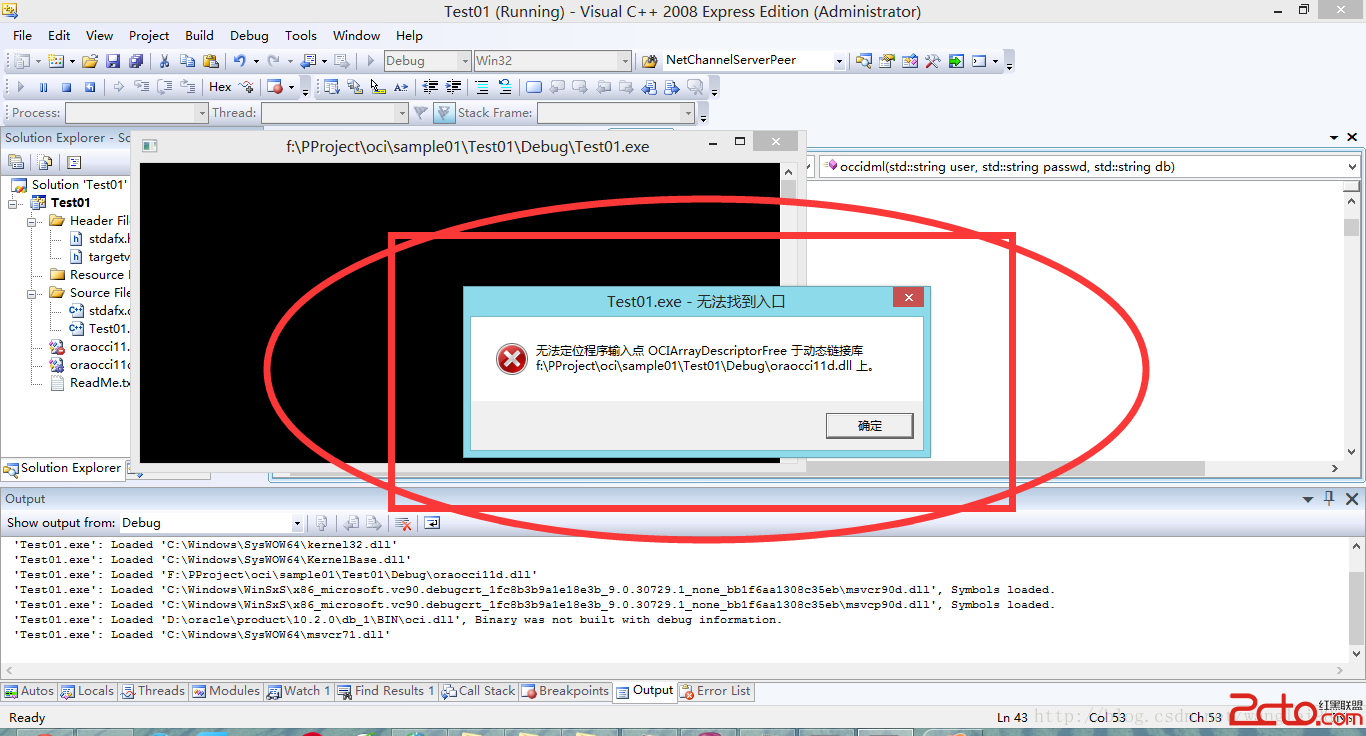
Task: Click the Paste clipboard icon
Action: coord(211,61)
